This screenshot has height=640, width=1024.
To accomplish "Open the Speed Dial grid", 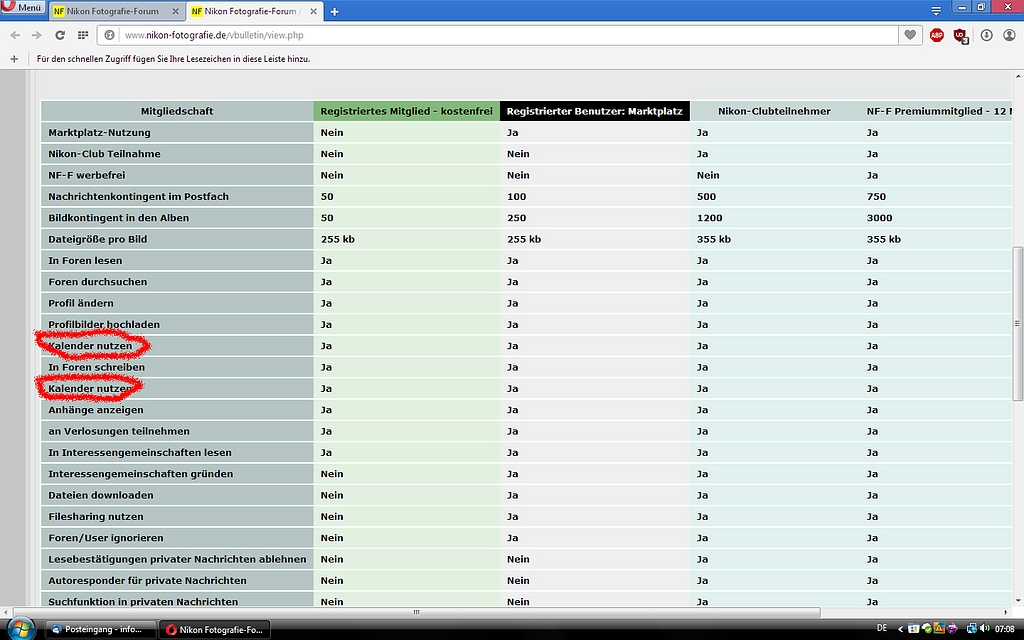I will tap(83, 35).
